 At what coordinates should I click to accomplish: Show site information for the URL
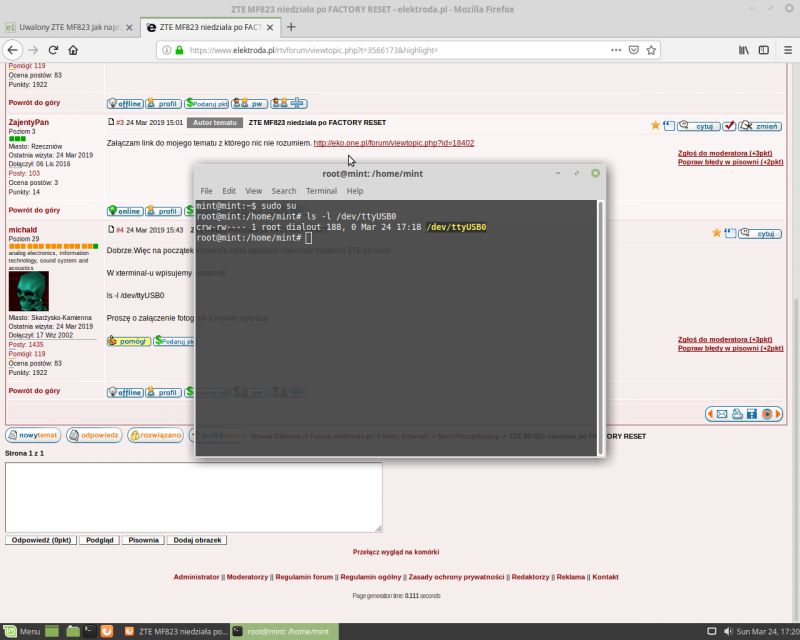point(167,50)
